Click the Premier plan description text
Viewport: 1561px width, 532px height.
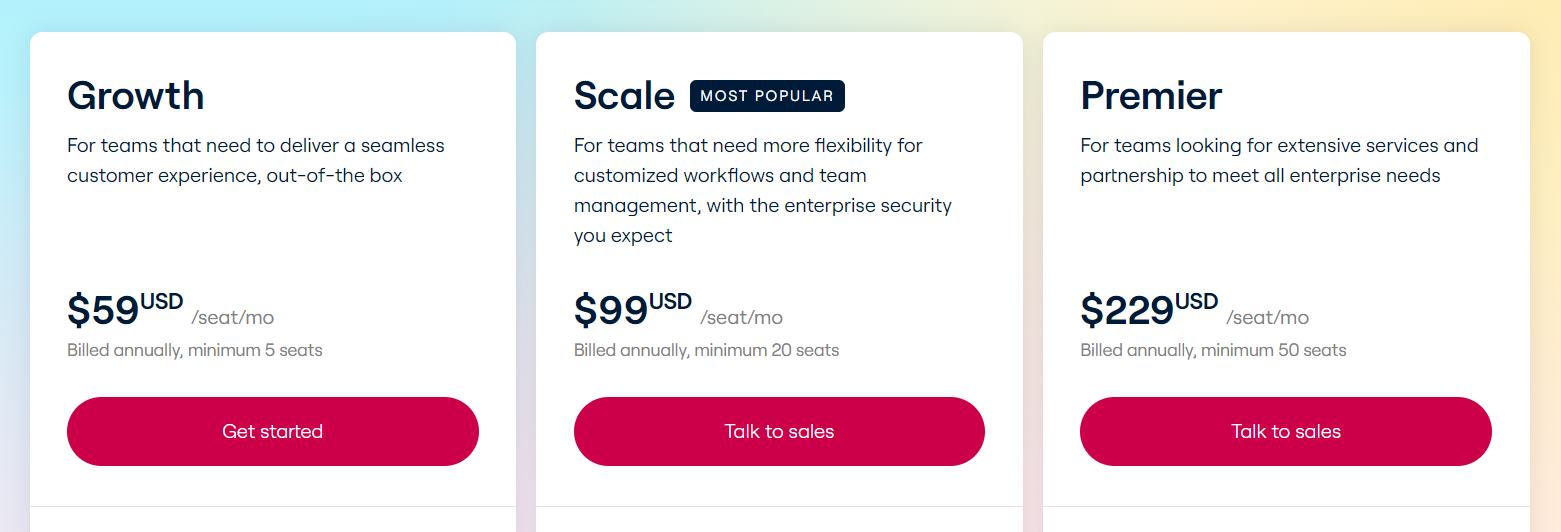coord(1278,160)
